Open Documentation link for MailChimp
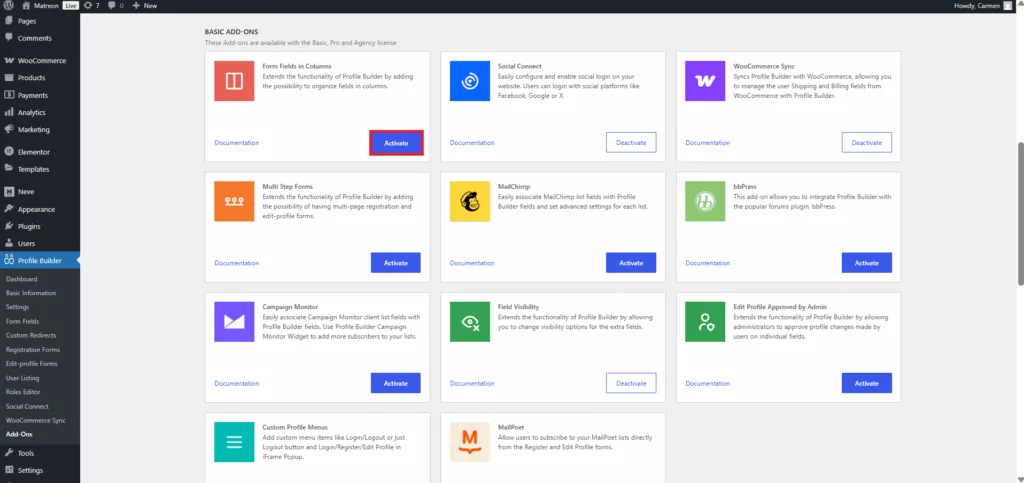 pos(472,263)
